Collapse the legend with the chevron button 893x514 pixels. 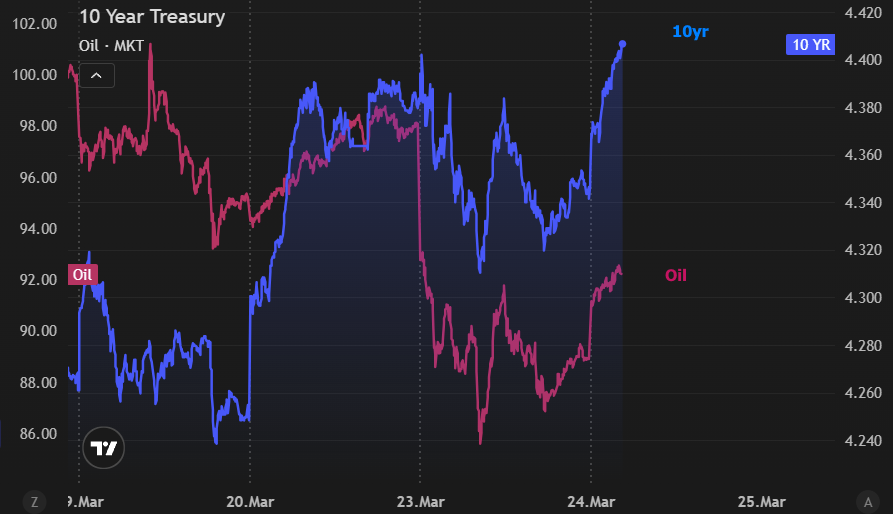click(x=97, y=75)
